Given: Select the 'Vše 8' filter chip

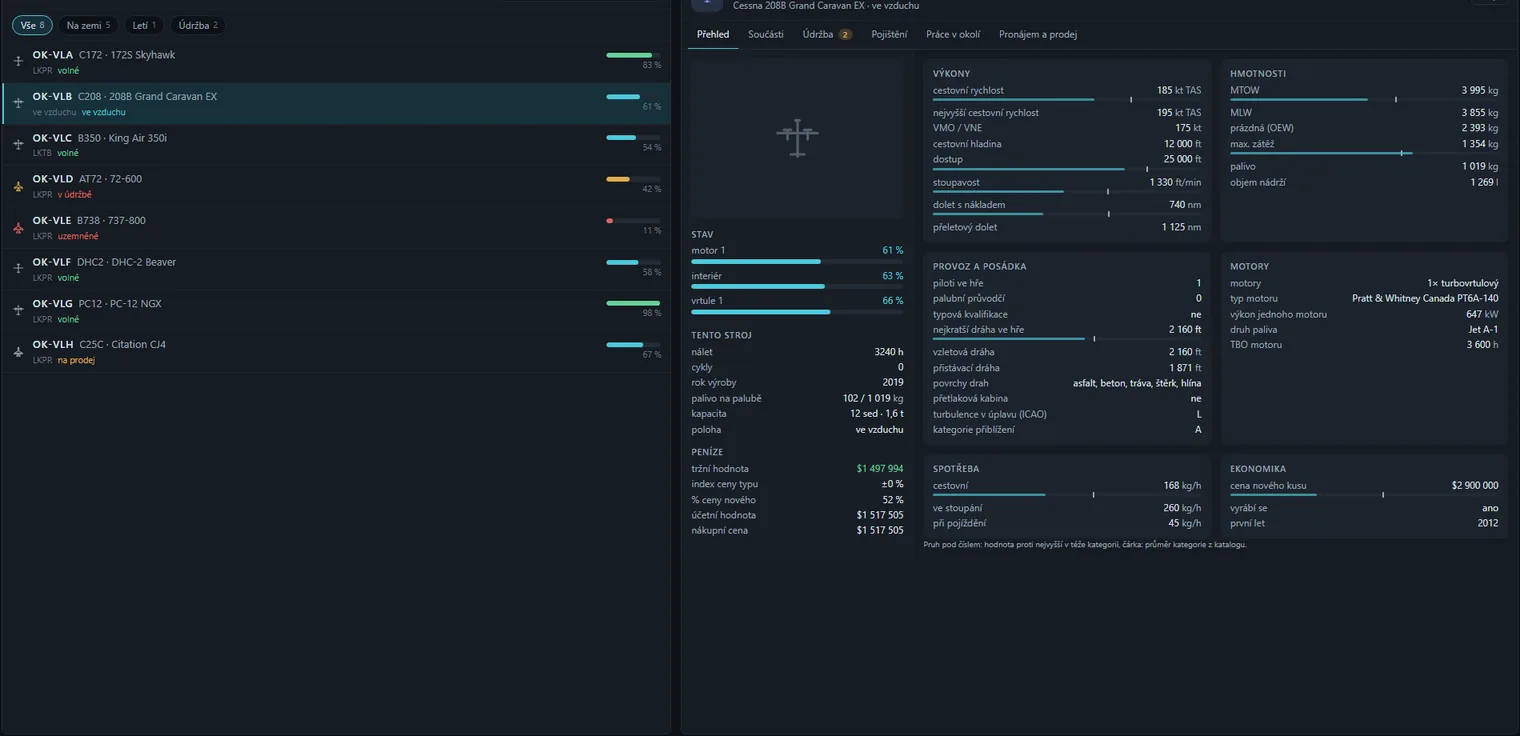Looking at the screenshot, I should (32, 25).
